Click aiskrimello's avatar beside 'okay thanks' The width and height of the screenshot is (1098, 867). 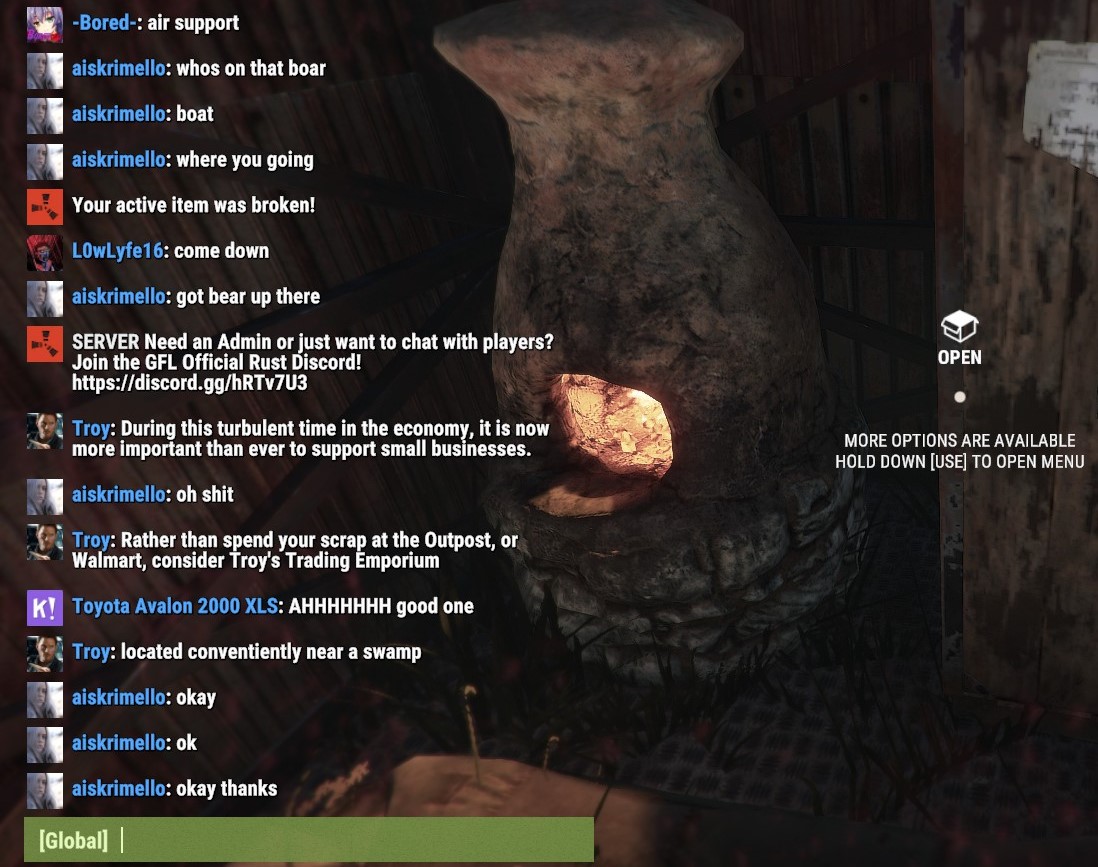tap(45, 791)
